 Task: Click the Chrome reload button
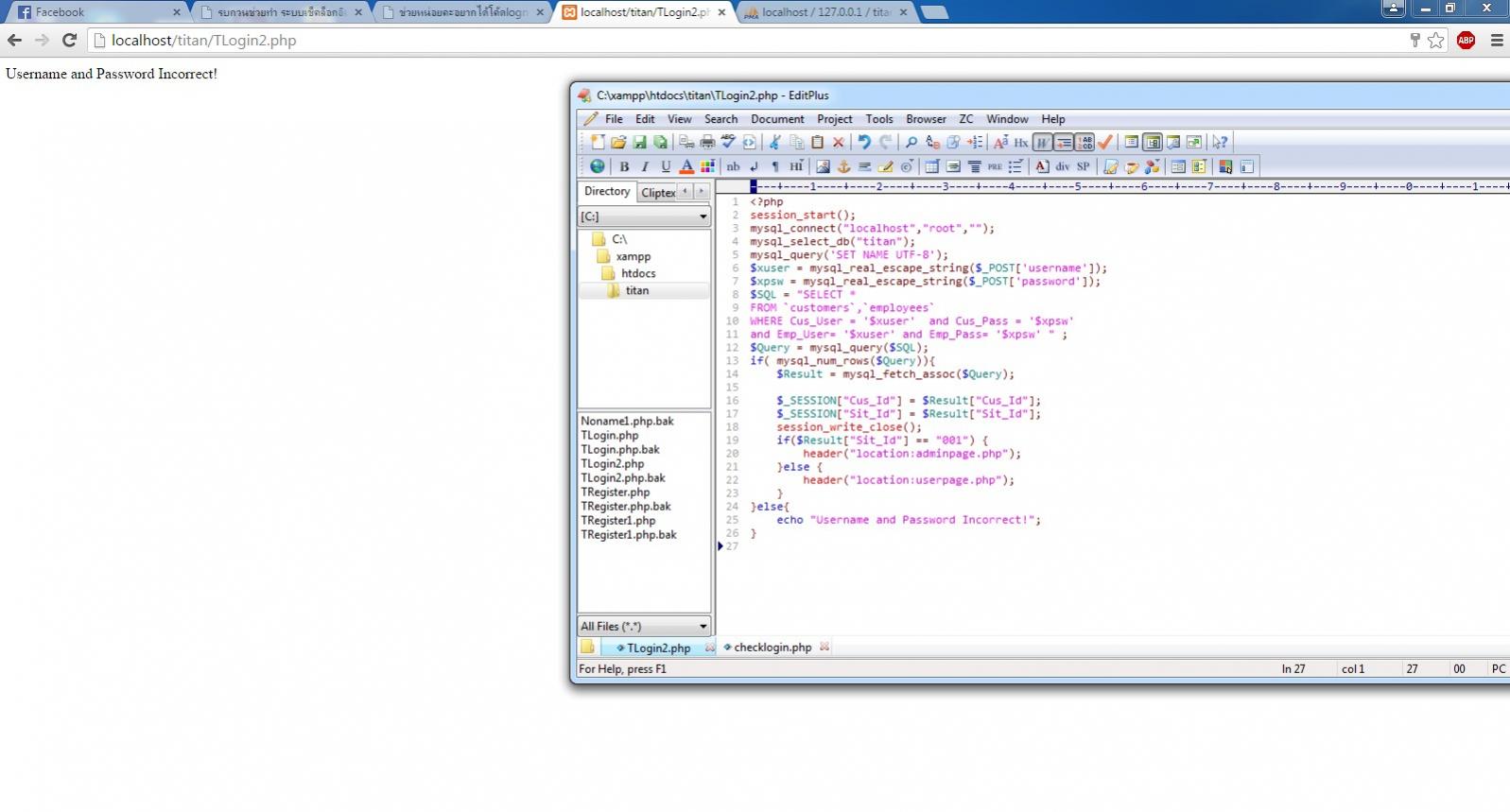pyautogui.click(x=69, y=40)
